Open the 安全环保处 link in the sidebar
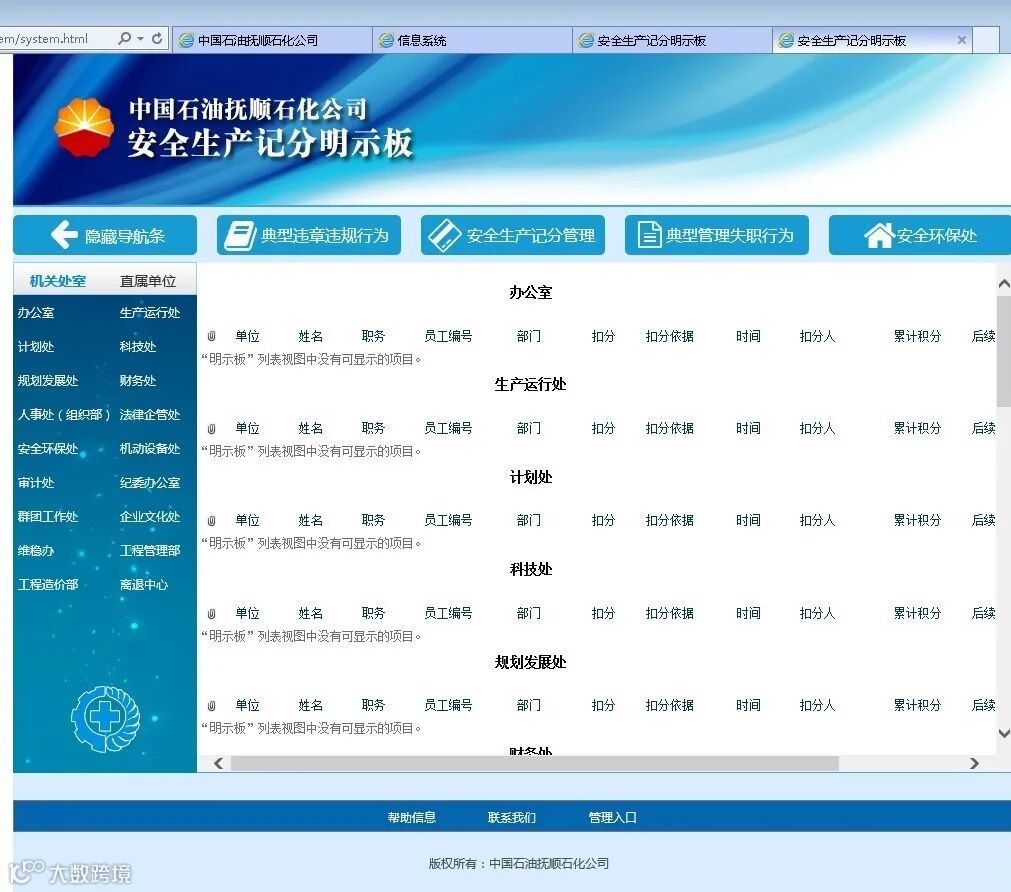Screen dimensions: 1011x892 pyautogui.click(x=48, y=449)
